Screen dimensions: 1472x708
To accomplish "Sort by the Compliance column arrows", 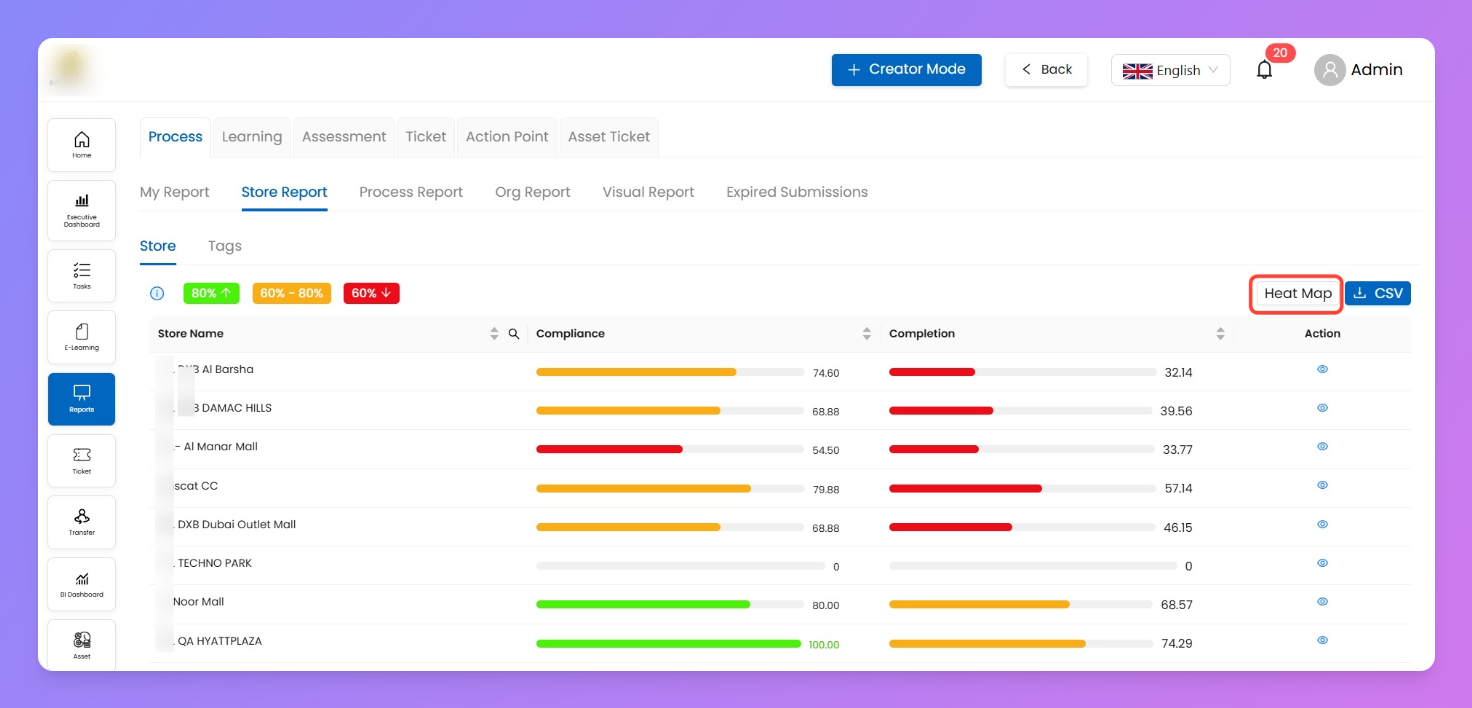I will (866, 334).
